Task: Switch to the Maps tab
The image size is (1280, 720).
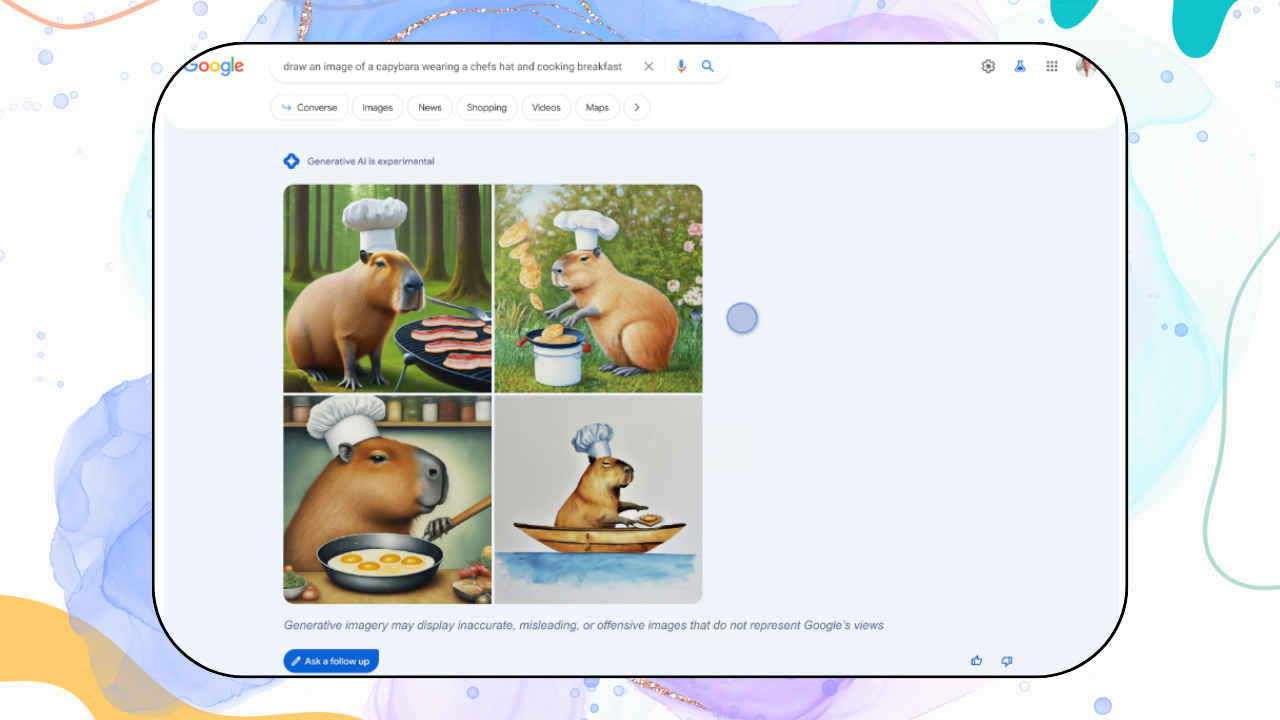Action: 597,107
